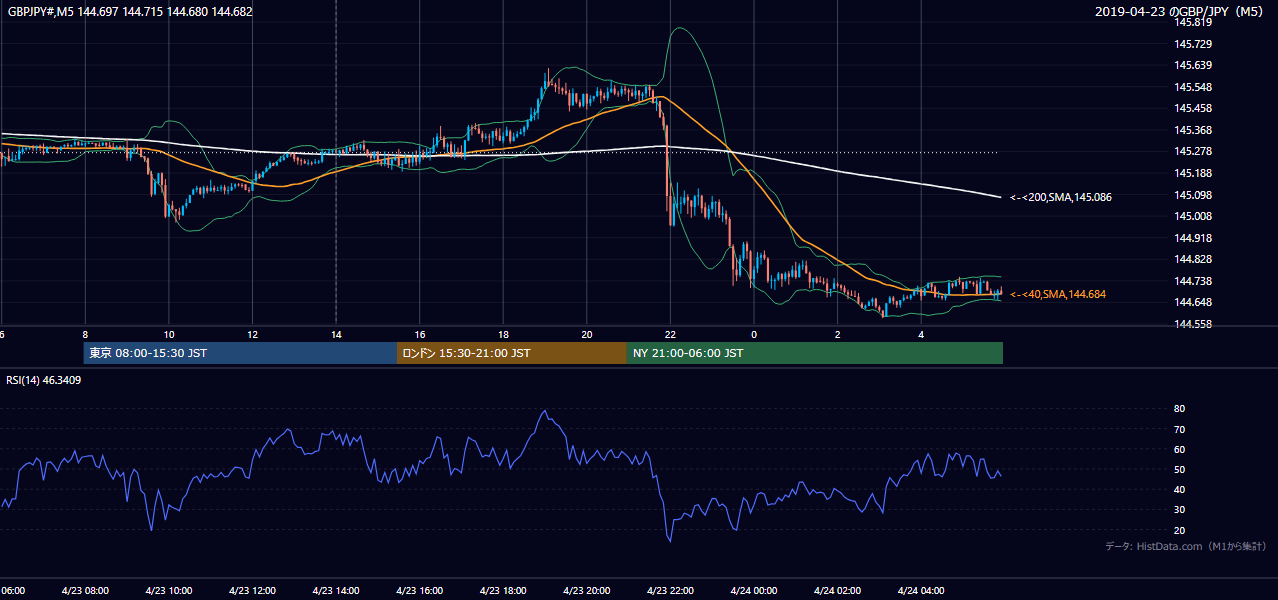Click the 144.828 price axis label
This screenshot has width=1278, height=600.
click(1191, 259)
